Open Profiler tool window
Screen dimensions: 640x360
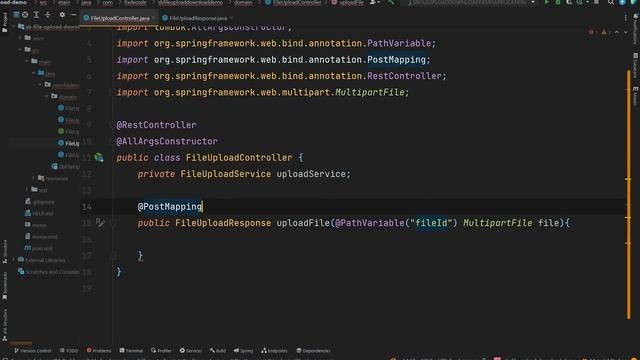pos(161,351)
